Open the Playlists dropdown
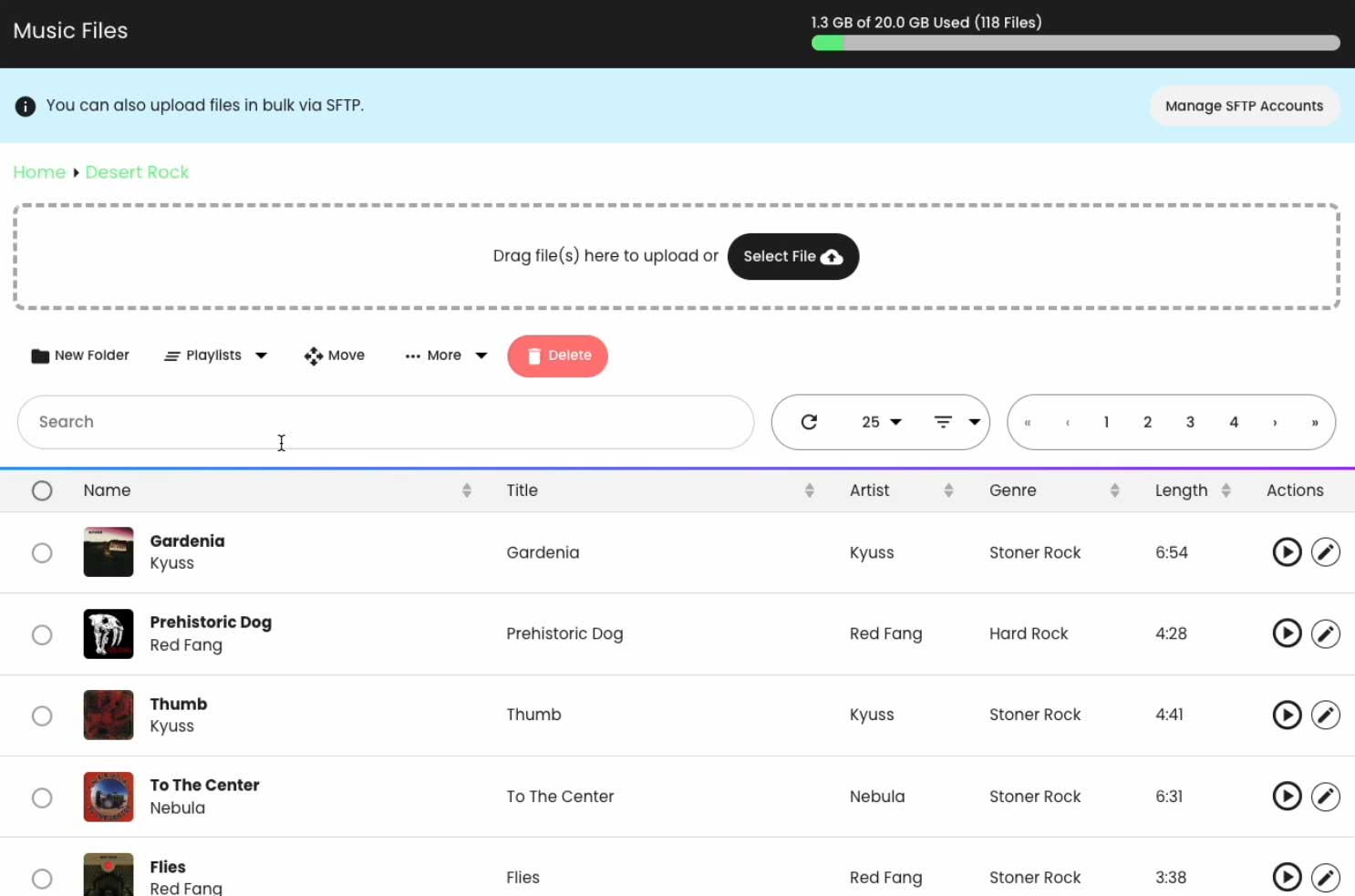Screen dimensions: 1355x896 click(215, 355)
